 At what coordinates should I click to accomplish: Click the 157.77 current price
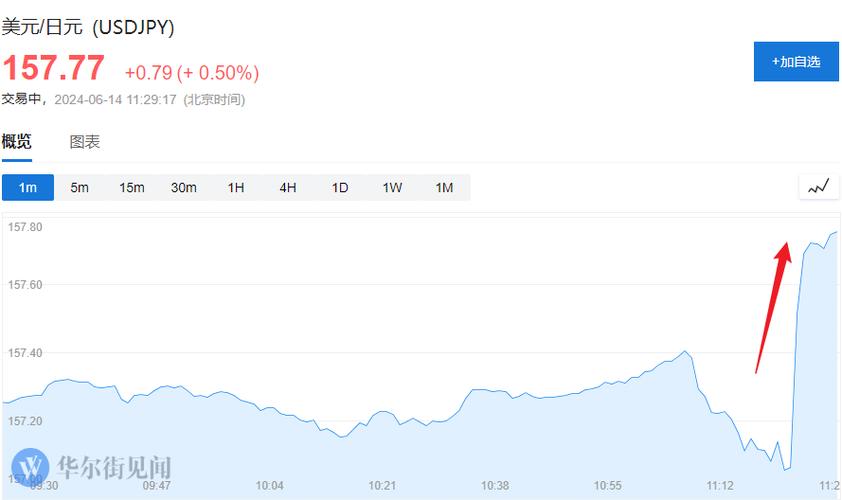[x=53, y=68]
